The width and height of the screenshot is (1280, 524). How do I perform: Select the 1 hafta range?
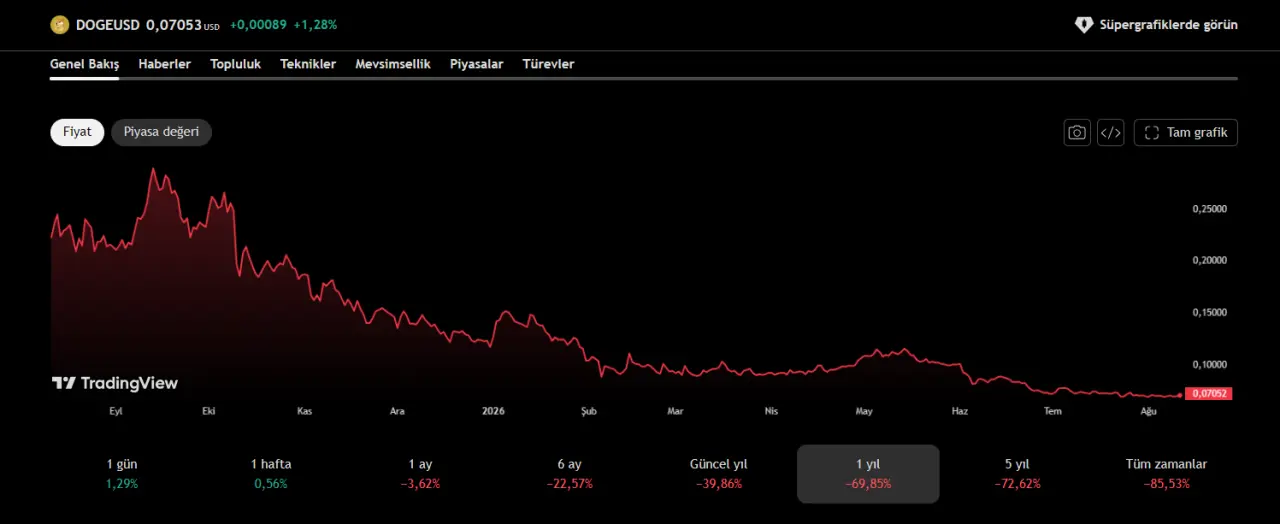pos(271,474)
